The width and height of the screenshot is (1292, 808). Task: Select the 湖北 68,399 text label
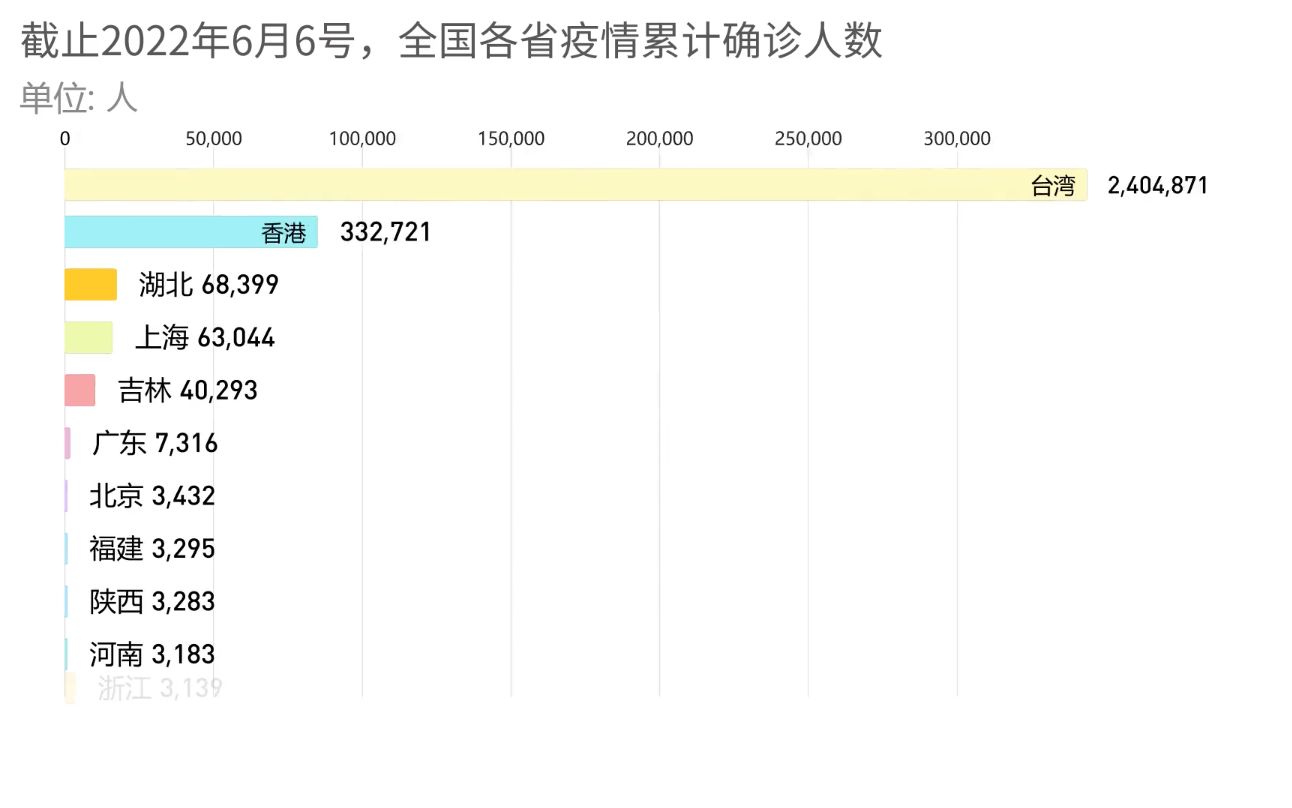pyautogui.click(x=208, y=284)
